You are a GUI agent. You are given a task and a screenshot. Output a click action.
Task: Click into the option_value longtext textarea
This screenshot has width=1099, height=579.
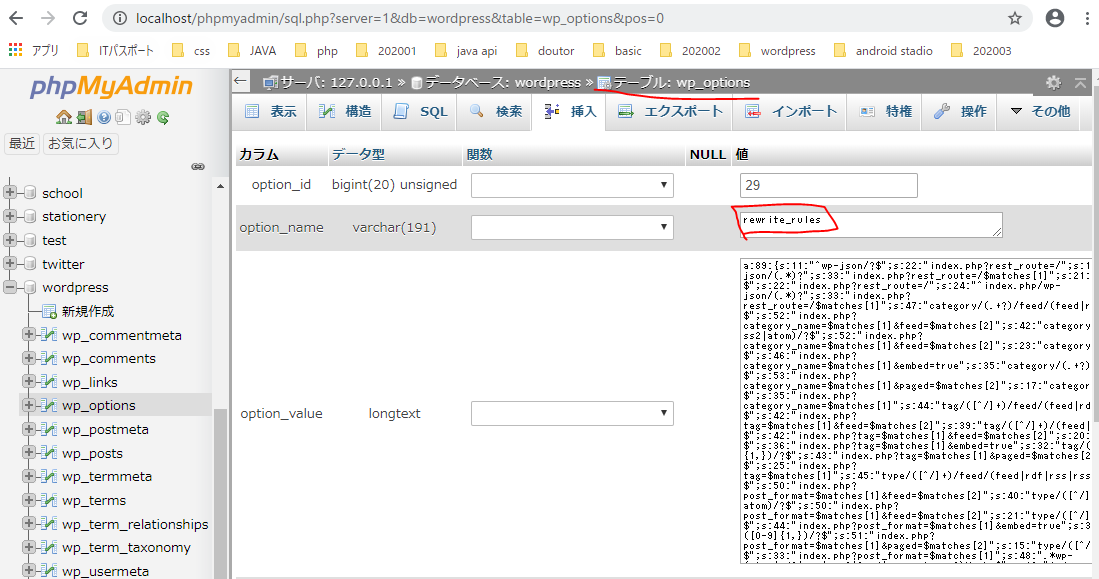coord(916,411)
